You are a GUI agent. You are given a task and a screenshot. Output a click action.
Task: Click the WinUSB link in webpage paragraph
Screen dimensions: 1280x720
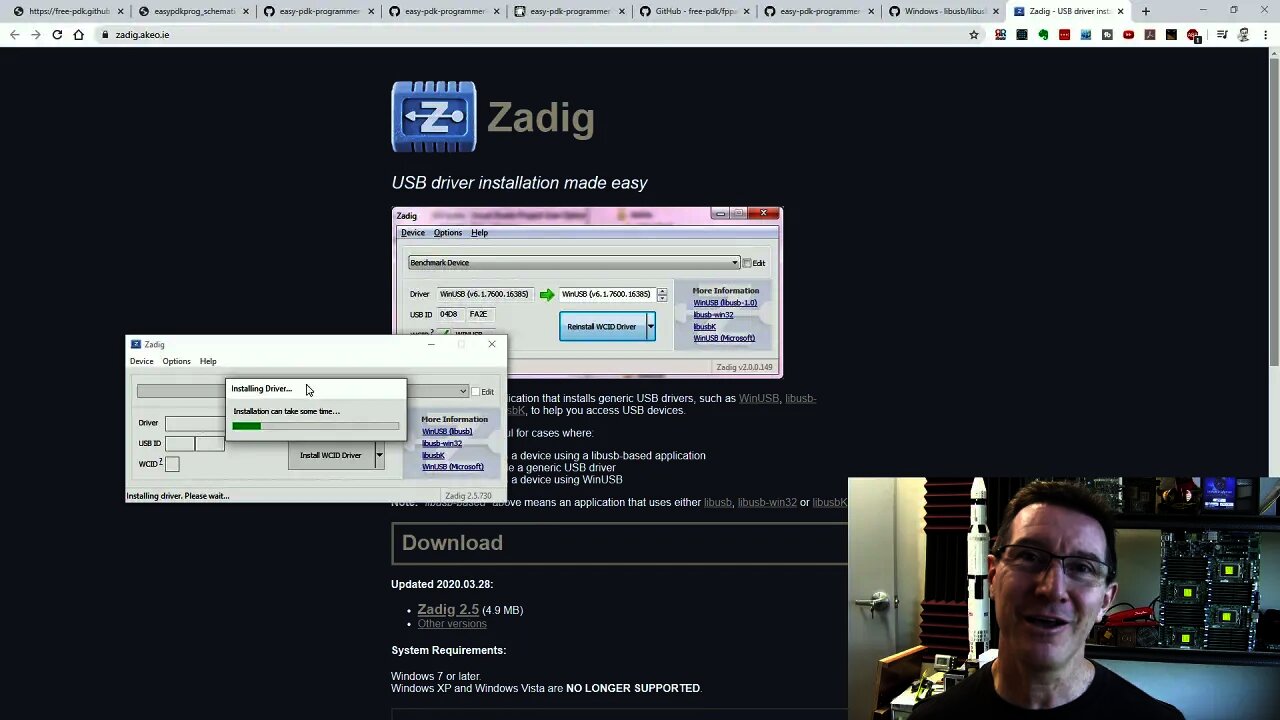pos(758,398)
